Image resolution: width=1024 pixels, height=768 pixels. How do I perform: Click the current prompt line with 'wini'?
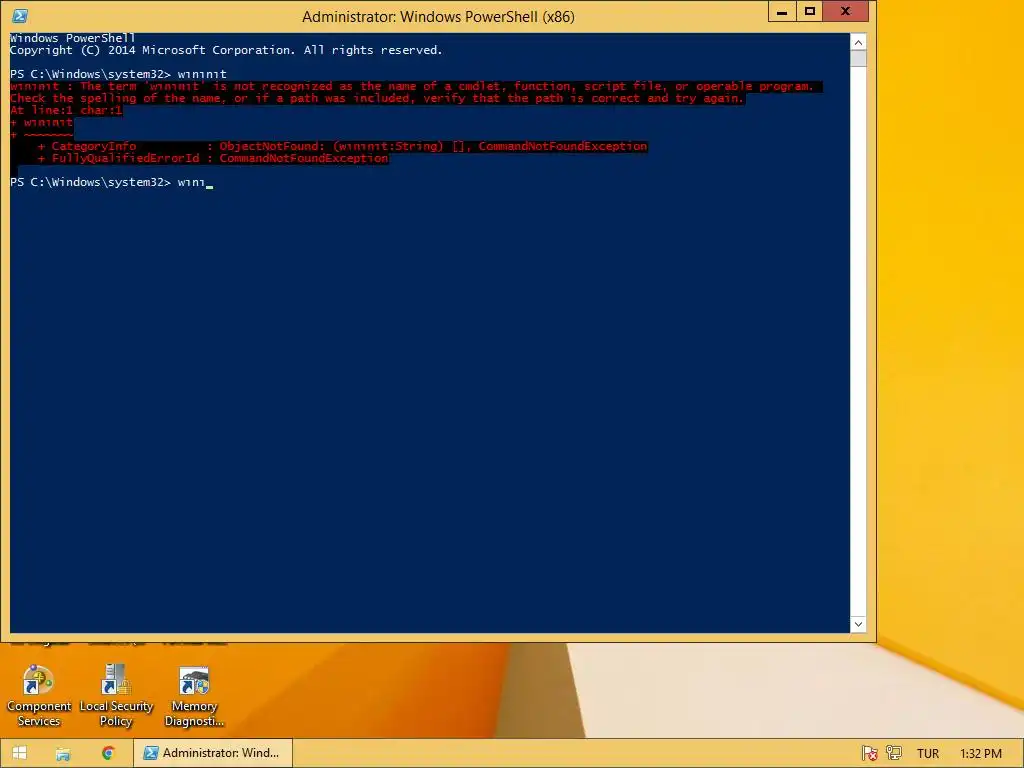point(112,182)
